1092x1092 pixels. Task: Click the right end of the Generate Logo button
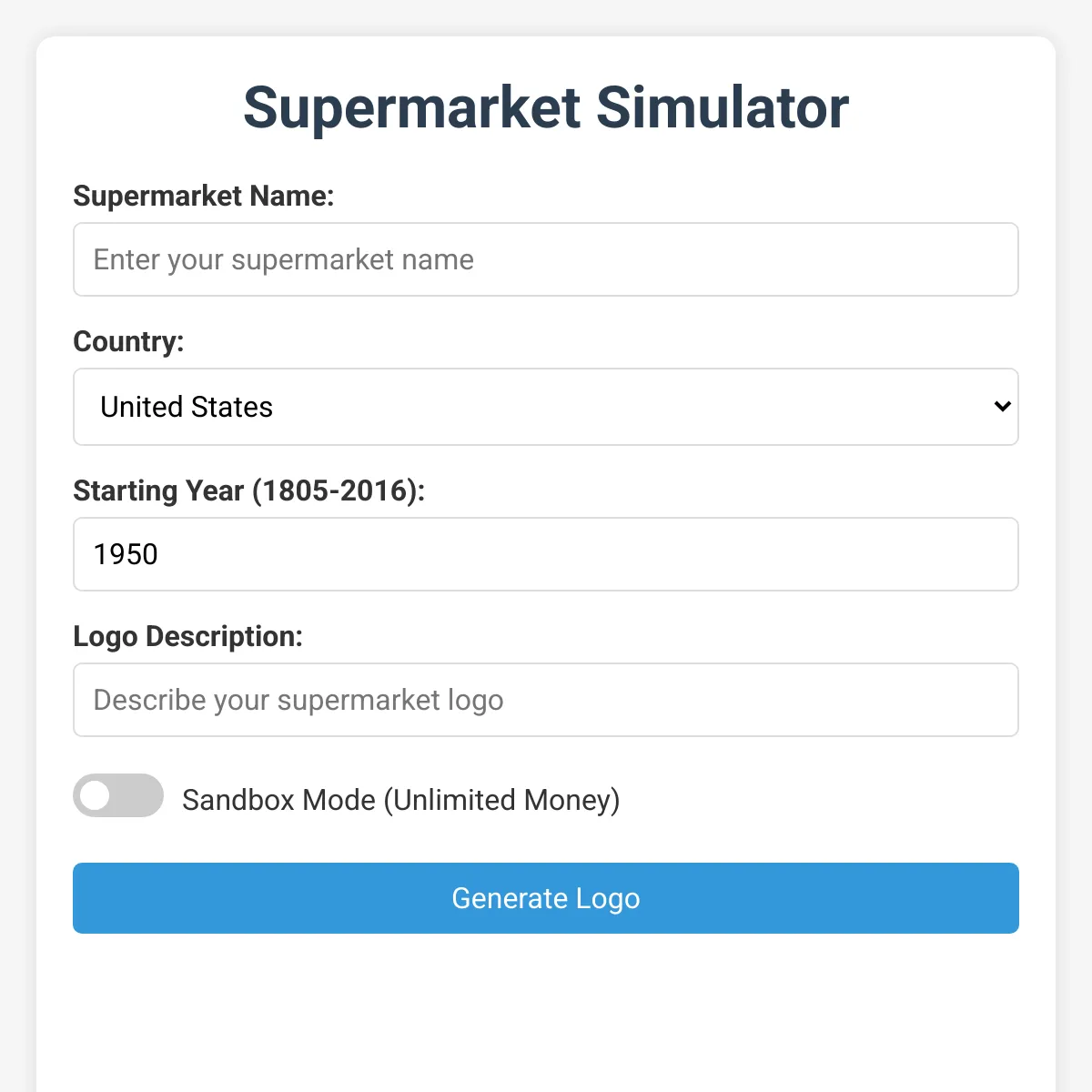pos(992,898)
